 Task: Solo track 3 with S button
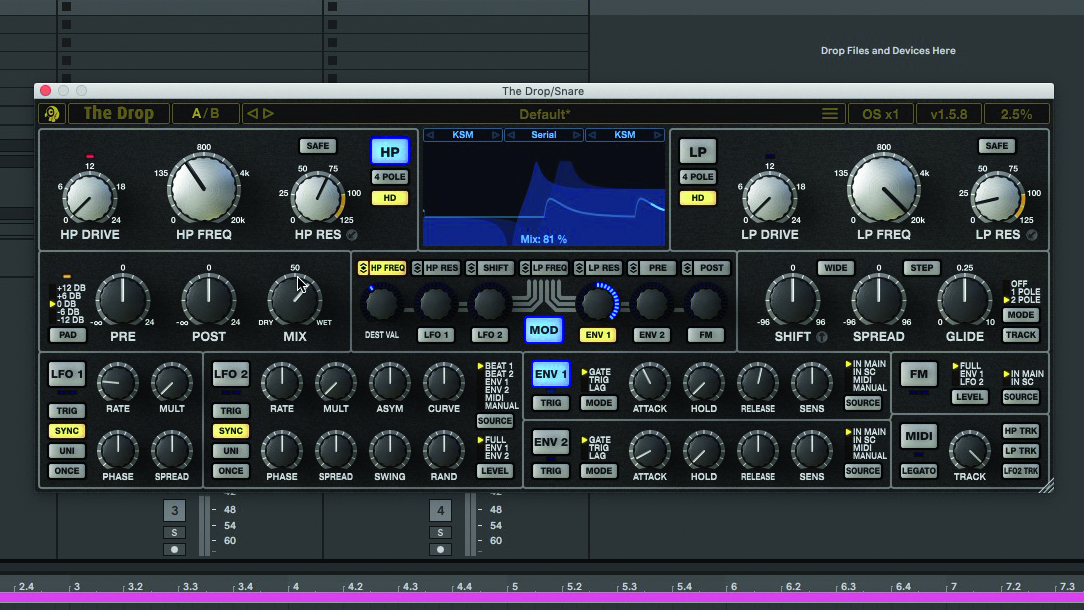(174, 533)
